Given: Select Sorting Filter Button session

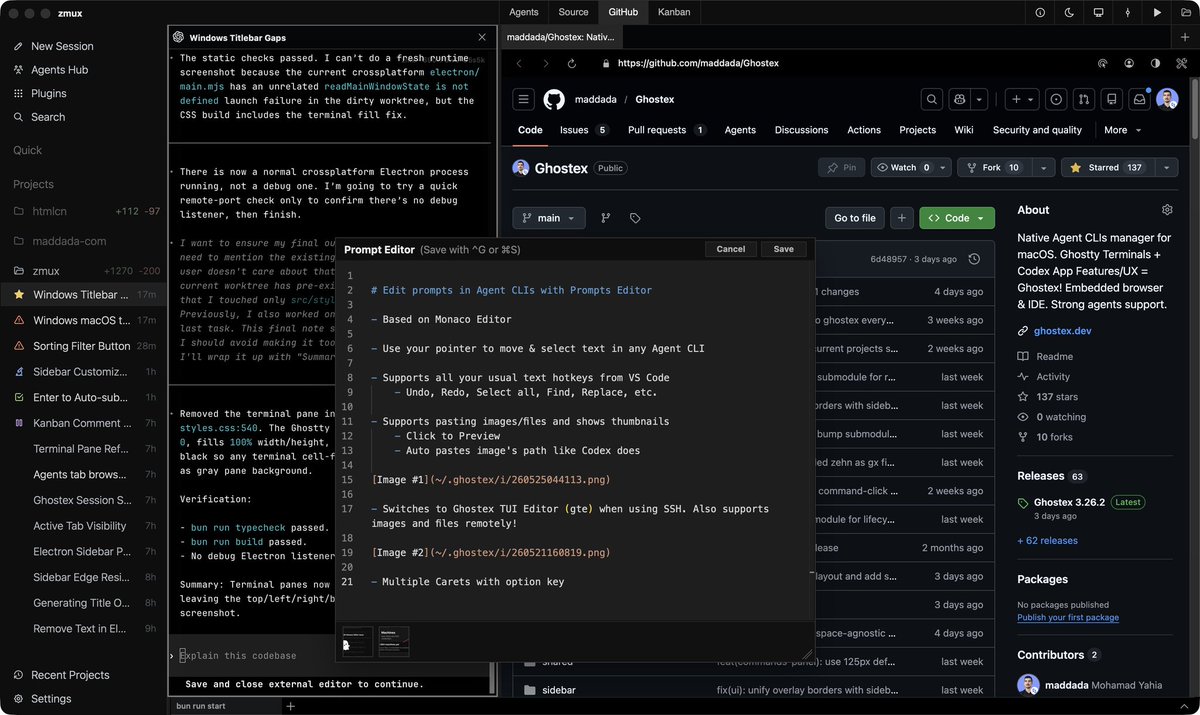Looking at the screenshot, I should (85, 346).
